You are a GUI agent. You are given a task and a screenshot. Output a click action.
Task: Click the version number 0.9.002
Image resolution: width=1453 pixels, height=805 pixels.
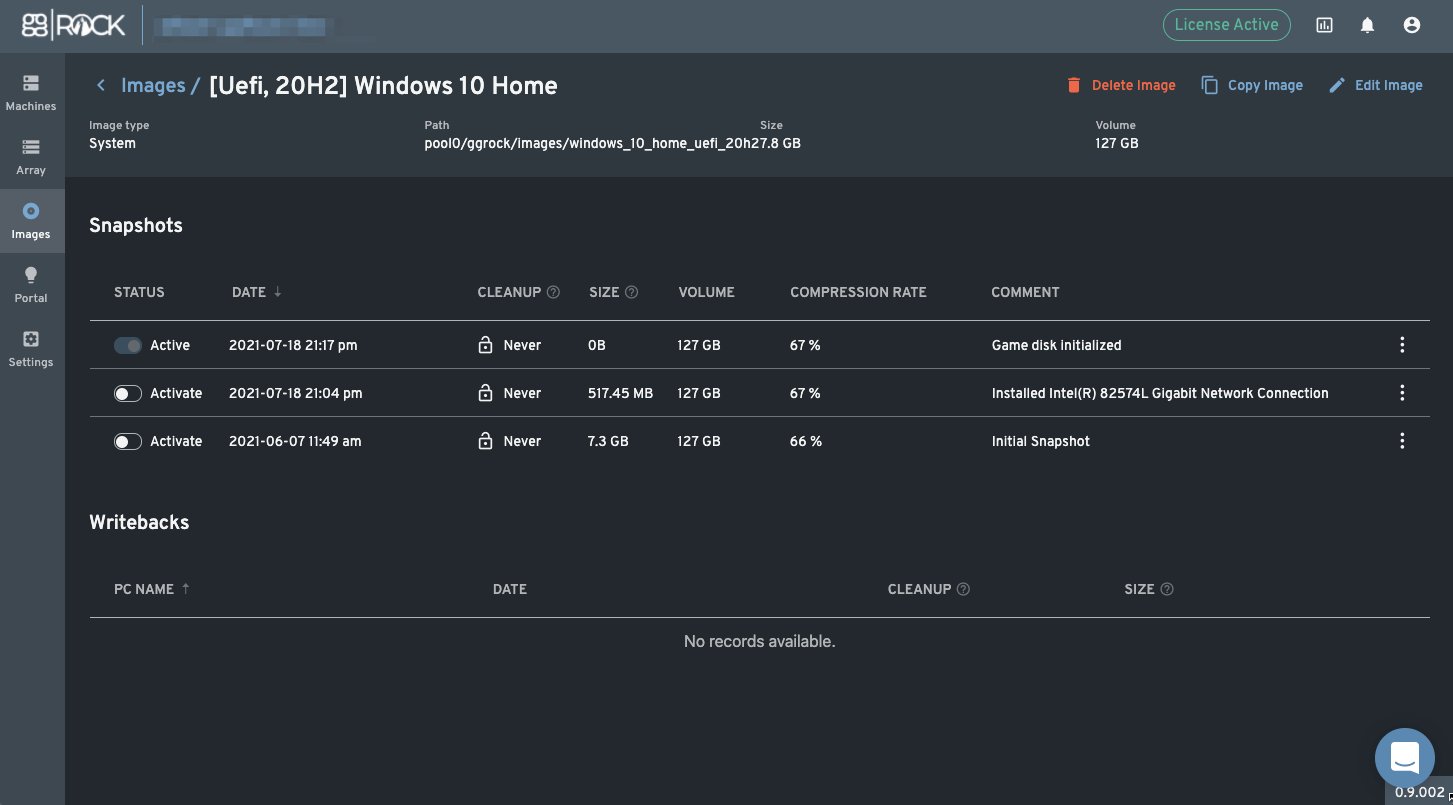point(1419,792)
